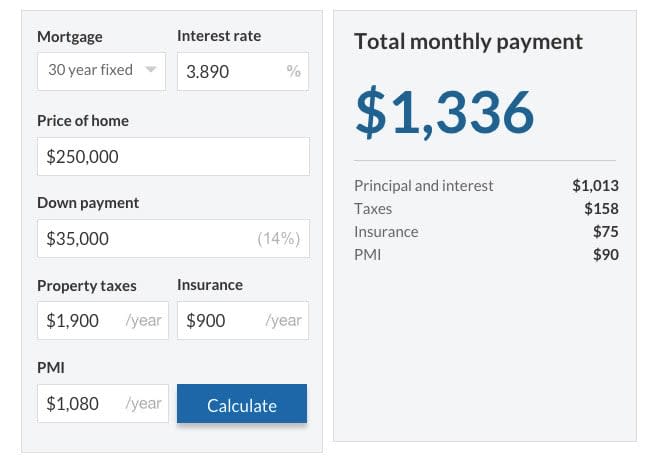
Task: Click the (14%) down payment percentage
Action: pyautogui.click(x=279, y=239)
